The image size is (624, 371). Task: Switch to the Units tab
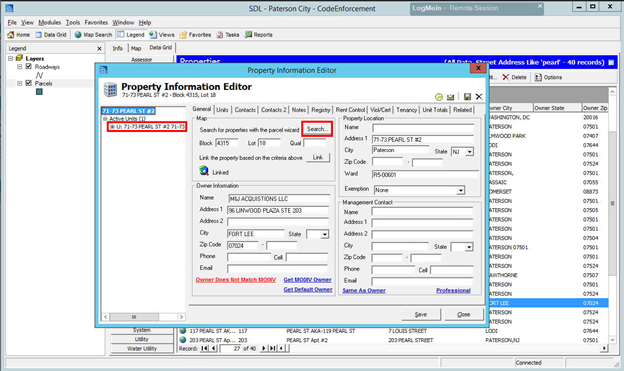pos(222,110)
